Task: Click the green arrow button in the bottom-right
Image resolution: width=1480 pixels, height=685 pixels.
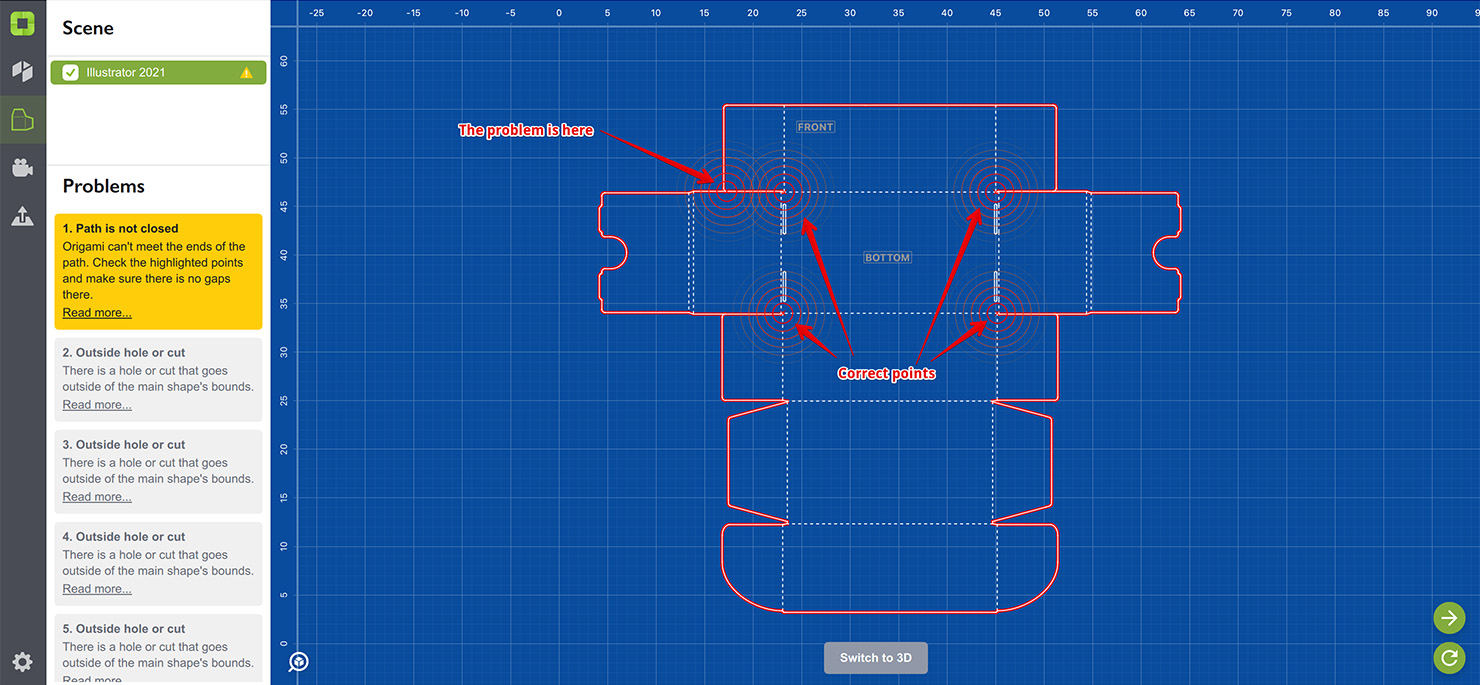Action: [x=1448, y=618]
